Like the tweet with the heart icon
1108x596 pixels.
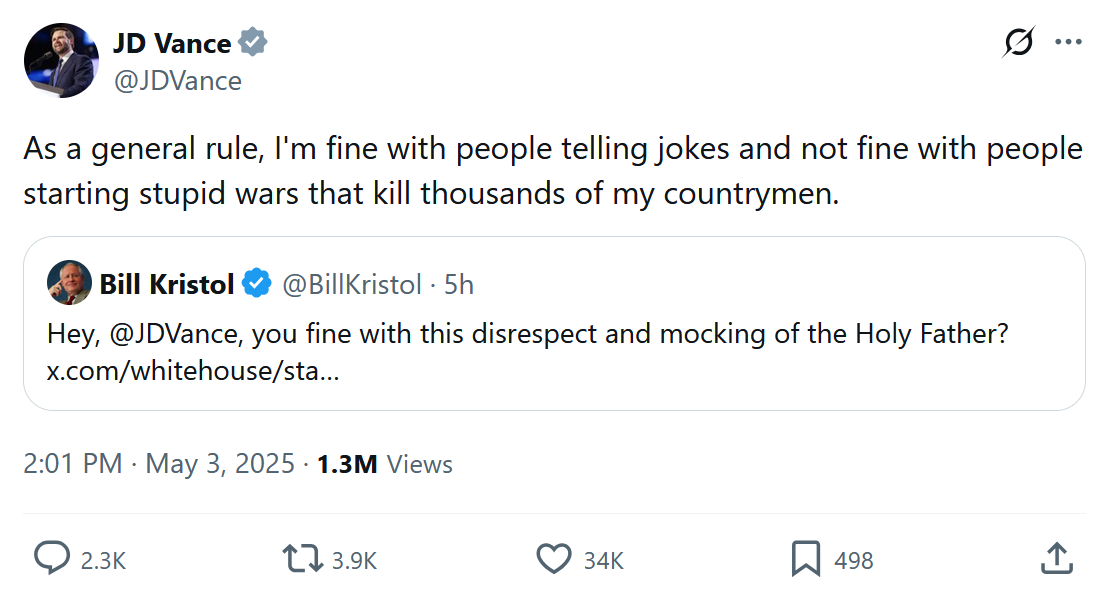point(553,558)
